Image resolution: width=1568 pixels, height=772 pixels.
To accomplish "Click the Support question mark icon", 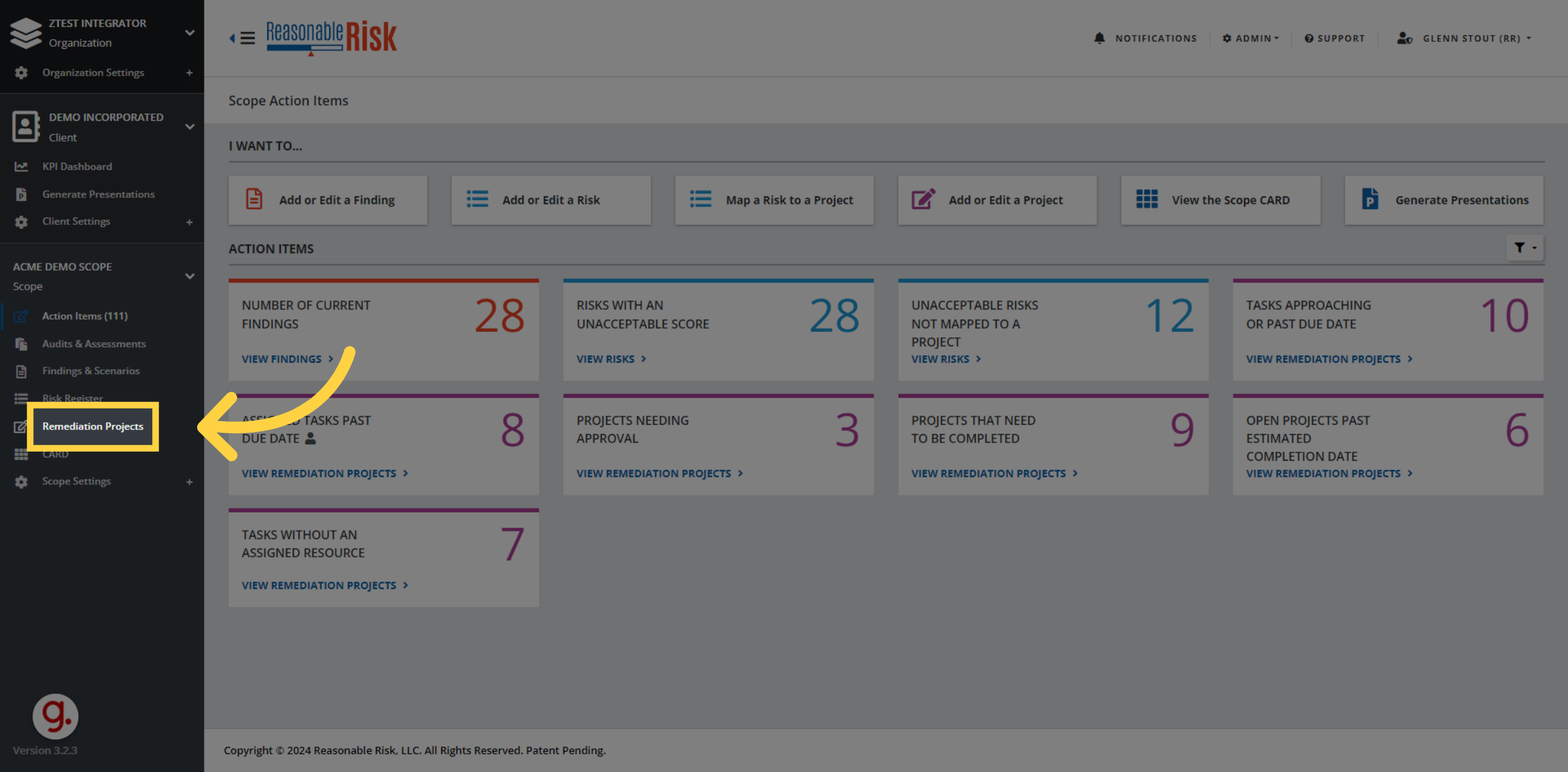I will 1309,39.
